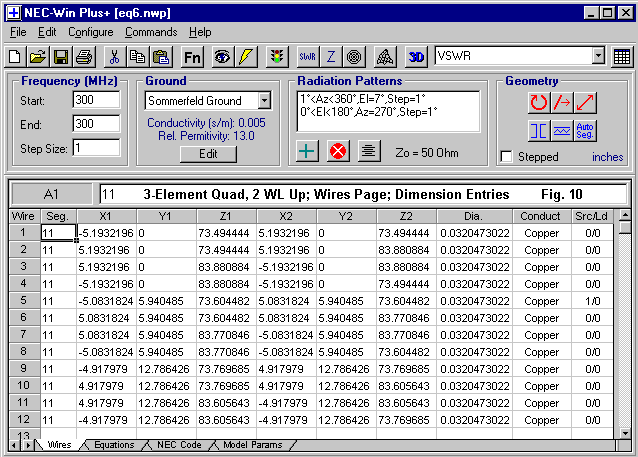
Task: Click the Step Size input field
Action: (96, 147)
